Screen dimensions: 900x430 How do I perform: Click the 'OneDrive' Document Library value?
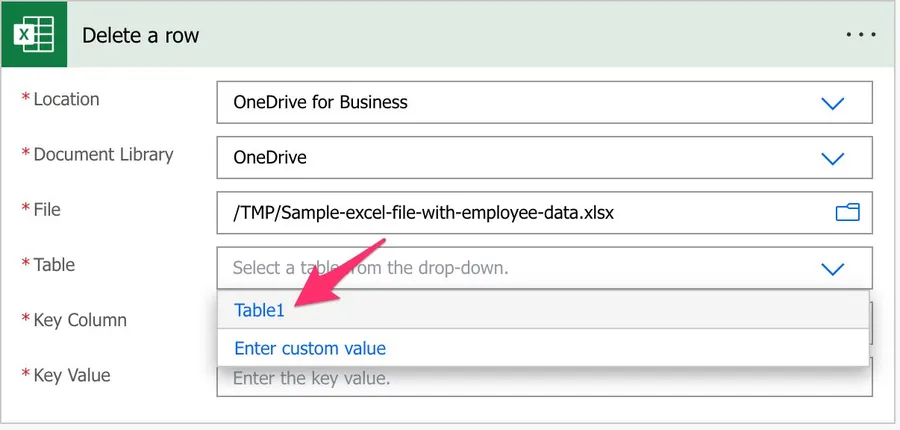coord(270,157)
